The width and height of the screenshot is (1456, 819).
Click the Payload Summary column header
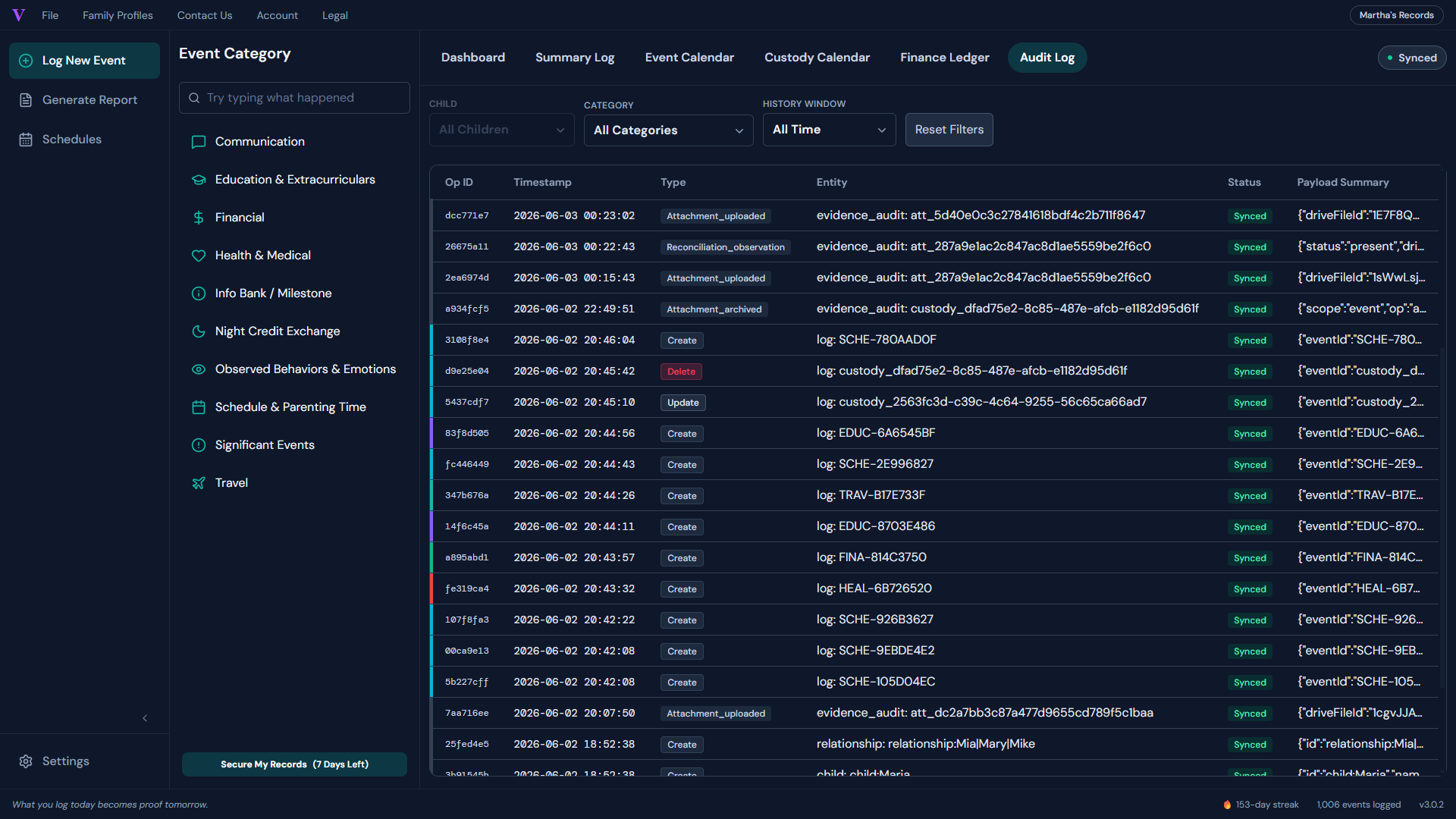1342,183
